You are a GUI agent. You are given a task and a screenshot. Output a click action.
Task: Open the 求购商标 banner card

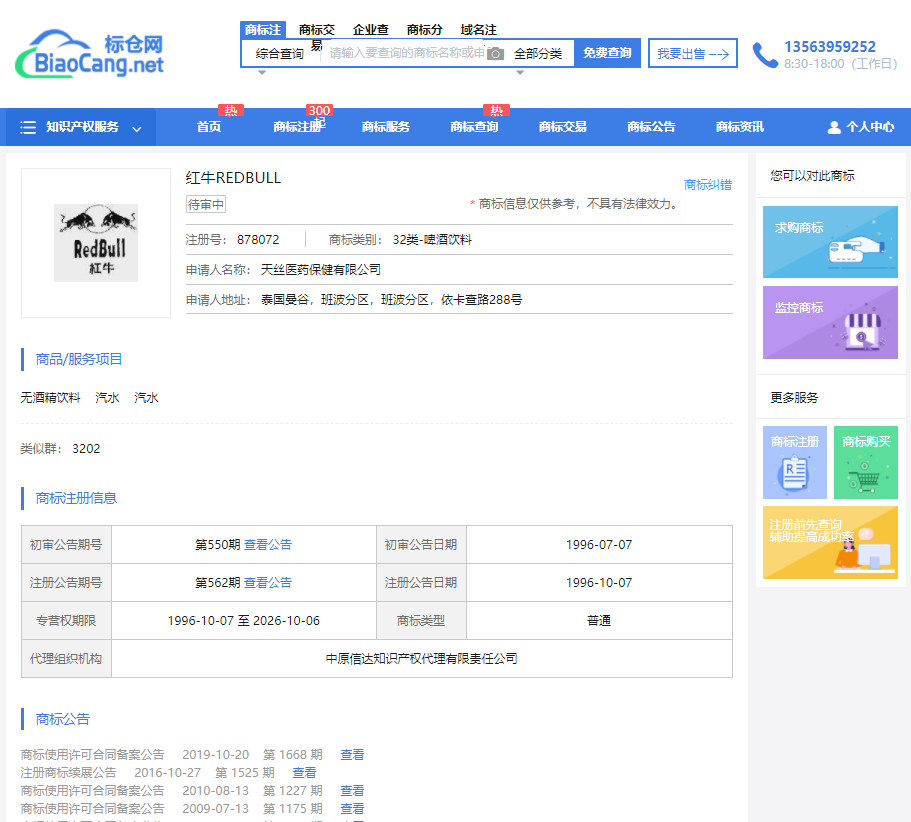pos(830,242)
